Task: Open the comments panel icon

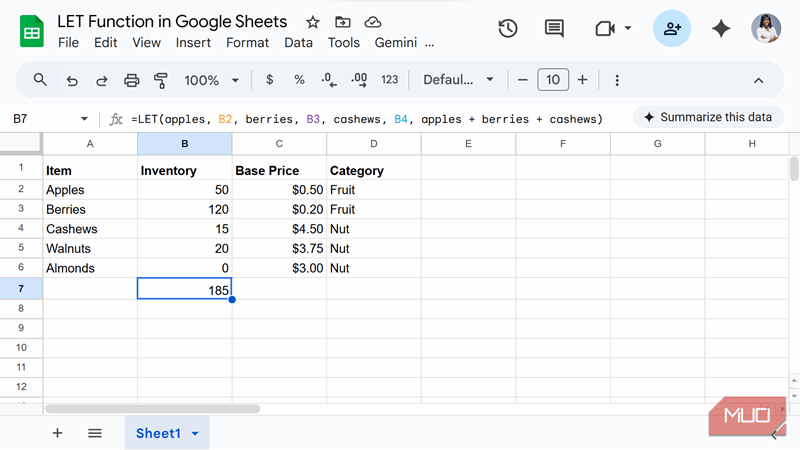Action: (554, 29)
